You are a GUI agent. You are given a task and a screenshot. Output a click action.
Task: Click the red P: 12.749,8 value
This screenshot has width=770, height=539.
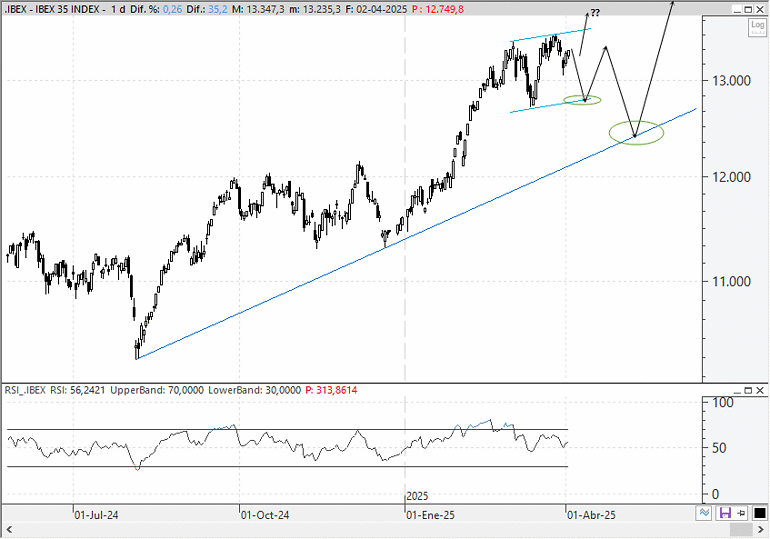pos(438,9)
